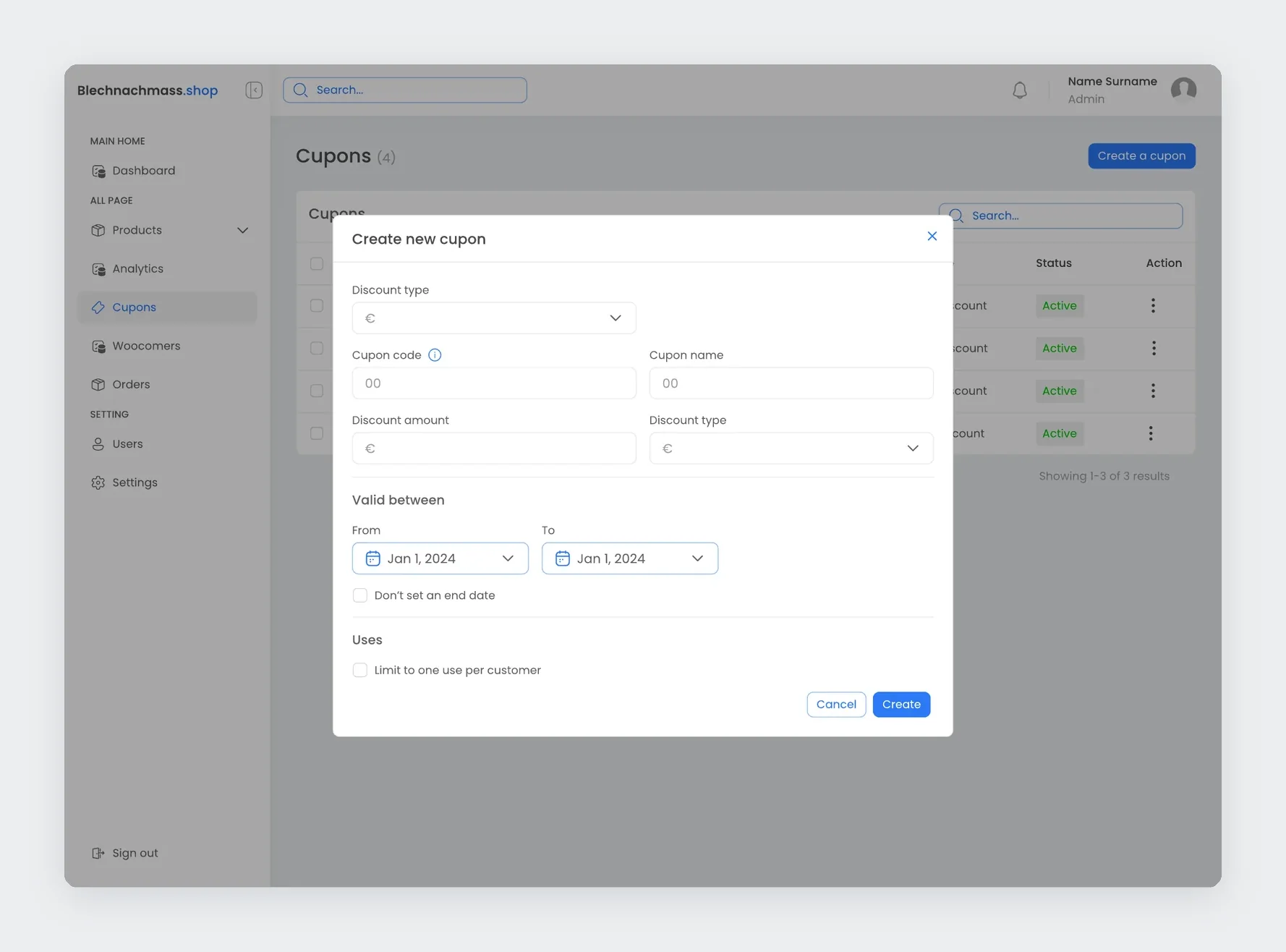Enable Don't set an end date
The height and width of the screenshot is (952, 1286).
click(359, 595)
